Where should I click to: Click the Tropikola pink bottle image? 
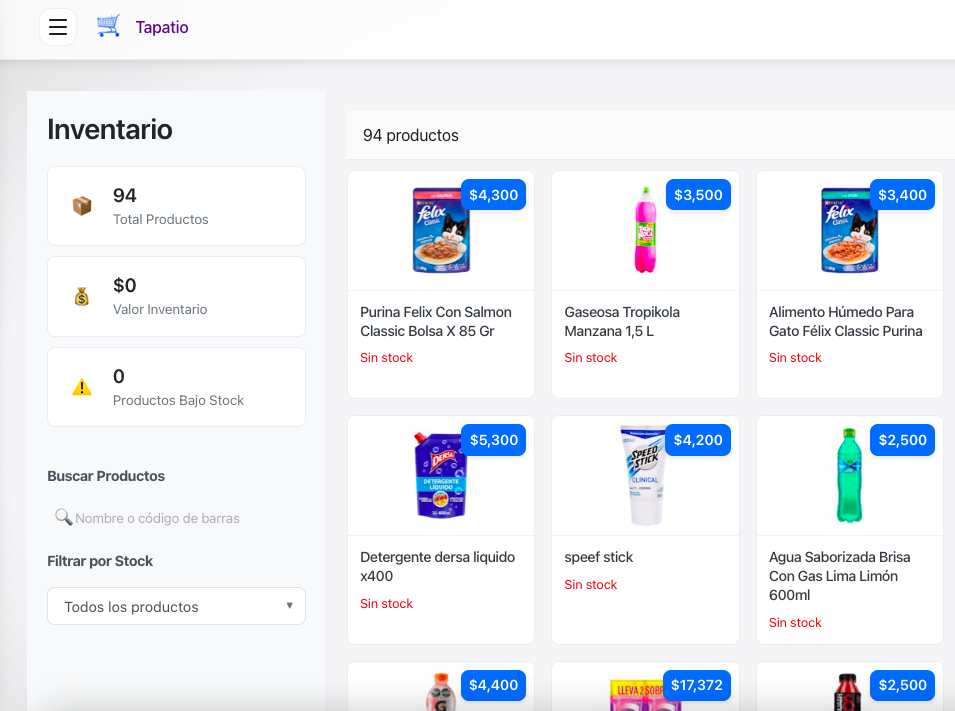click(645, 231)
